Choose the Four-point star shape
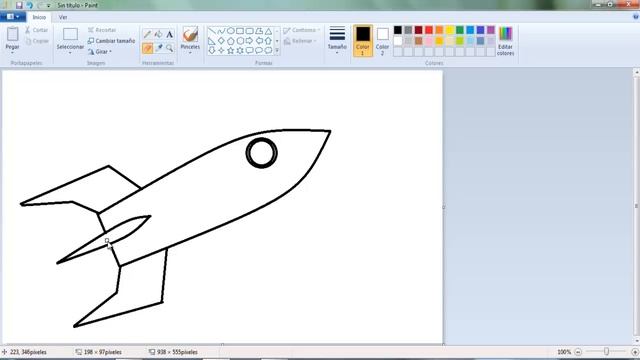The image size is (640, 360). [221, 50]
